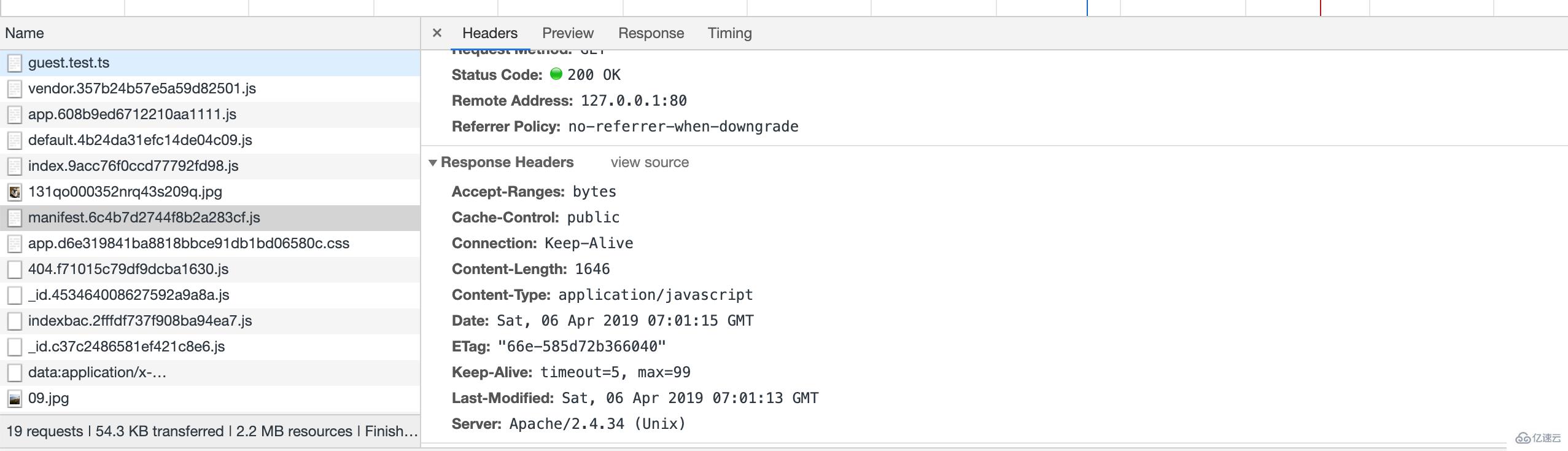1568x451 pixels.
Task: Click the Accept-Ranges value bytes
Action: [594, 192]
